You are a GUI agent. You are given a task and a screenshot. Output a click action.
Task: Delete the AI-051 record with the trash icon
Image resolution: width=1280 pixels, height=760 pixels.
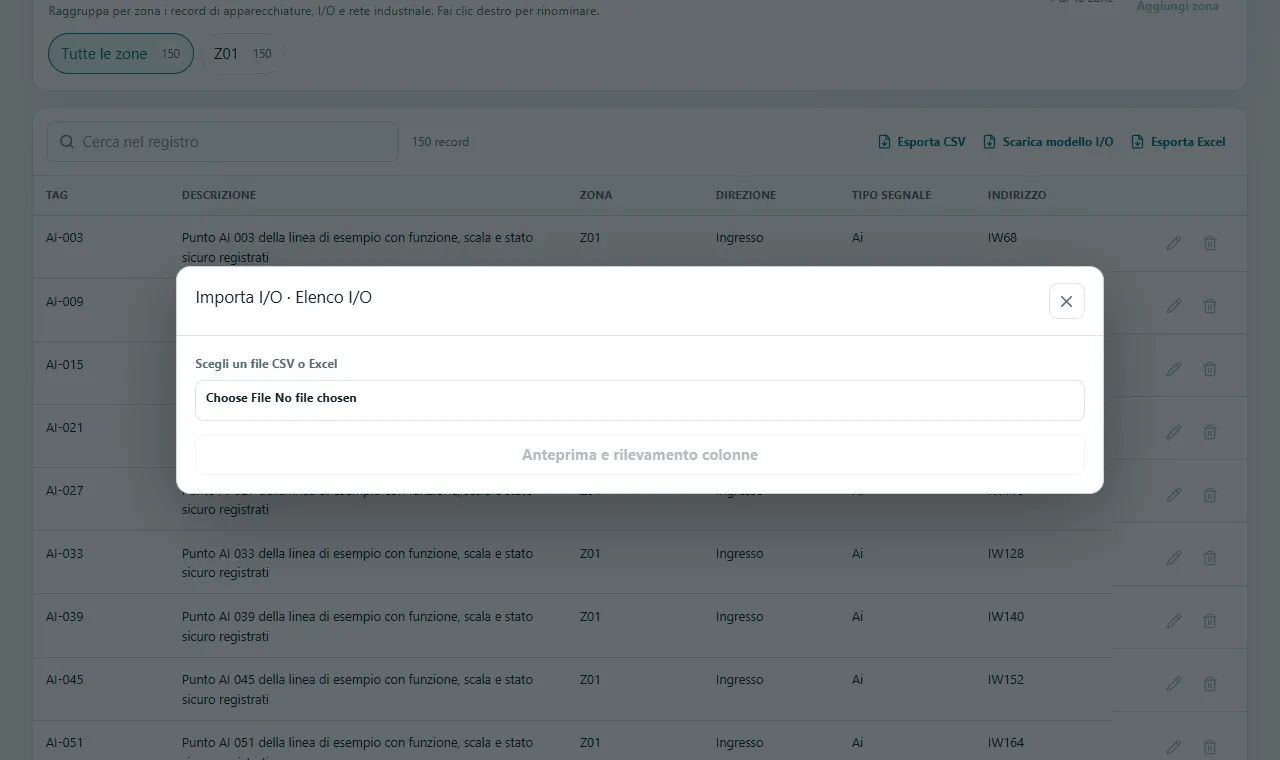click(x=1210, y=747)
